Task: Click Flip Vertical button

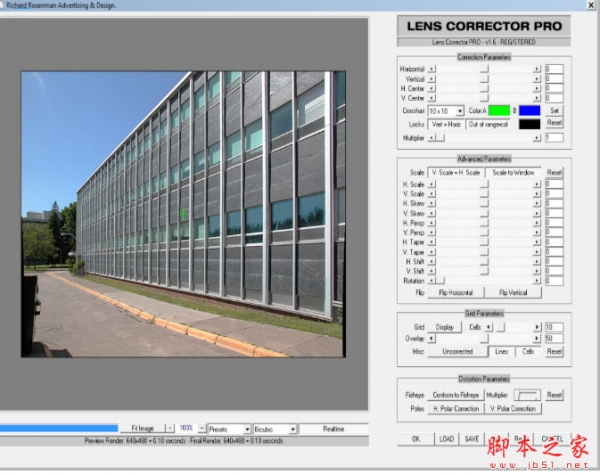Action: click(x=513, y=293)
